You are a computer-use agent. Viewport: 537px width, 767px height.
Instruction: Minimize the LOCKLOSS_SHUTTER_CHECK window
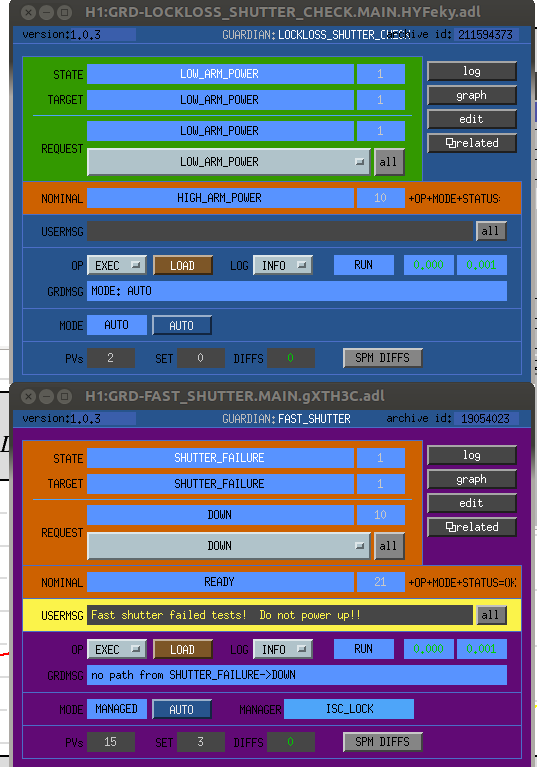46,12
